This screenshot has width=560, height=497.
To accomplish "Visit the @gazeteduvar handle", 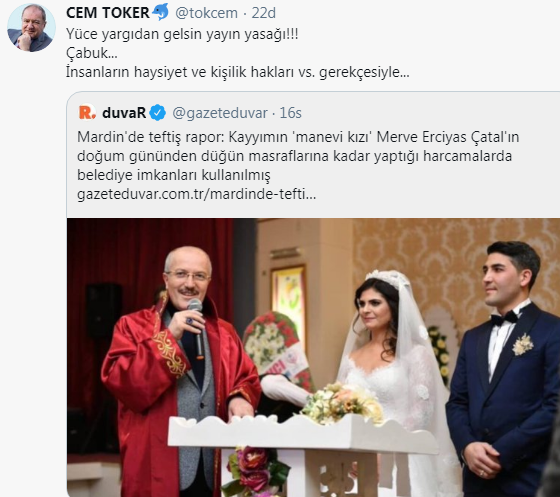I will pos(220,113).
